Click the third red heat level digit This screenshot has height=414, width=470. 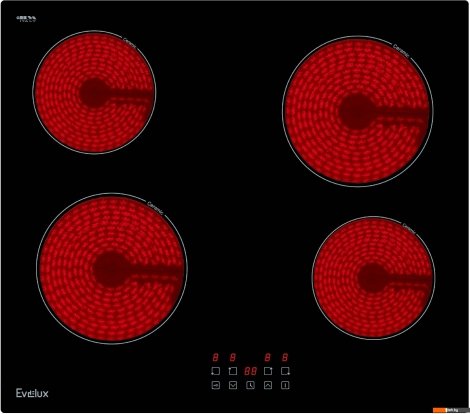point(268,357)
